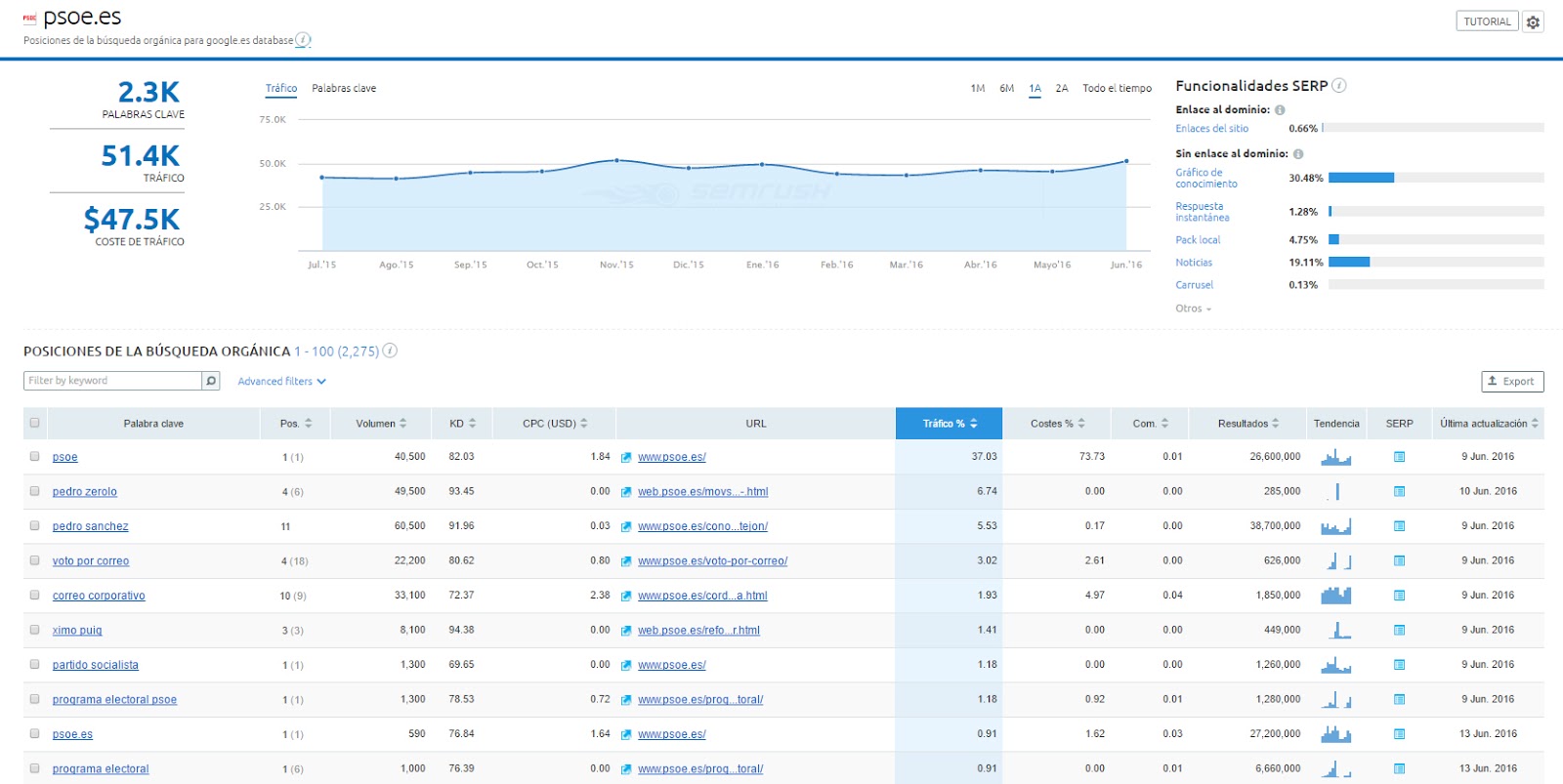The height and width of the screenshot is (784, 1563).
Task: Open trend chart for psoe keyword
Action: (x=1336, y=456)
